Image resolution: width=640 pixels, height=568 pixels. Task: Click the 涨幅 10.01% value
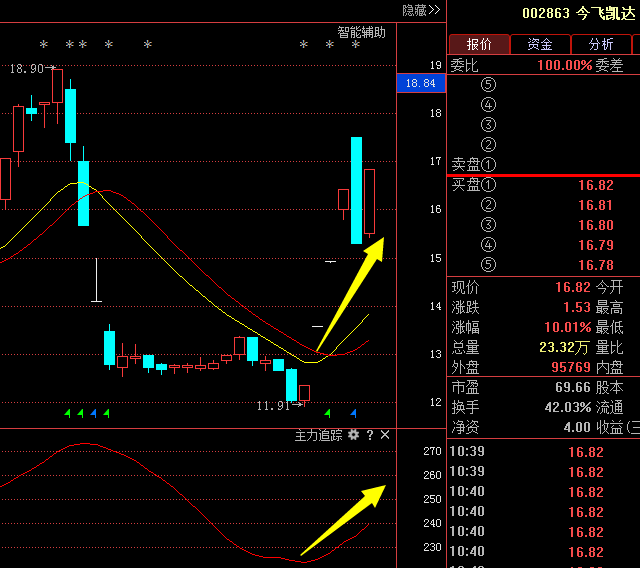click(568, 327)
